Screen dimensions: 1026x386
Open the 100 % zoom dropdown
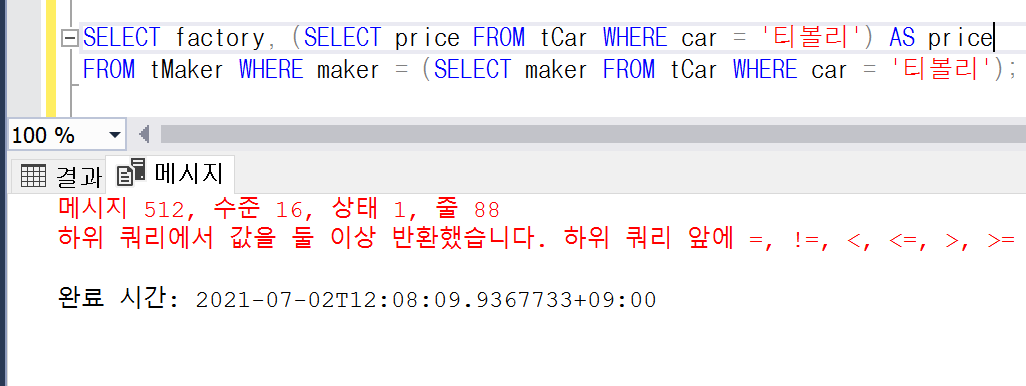click(115, 135)
